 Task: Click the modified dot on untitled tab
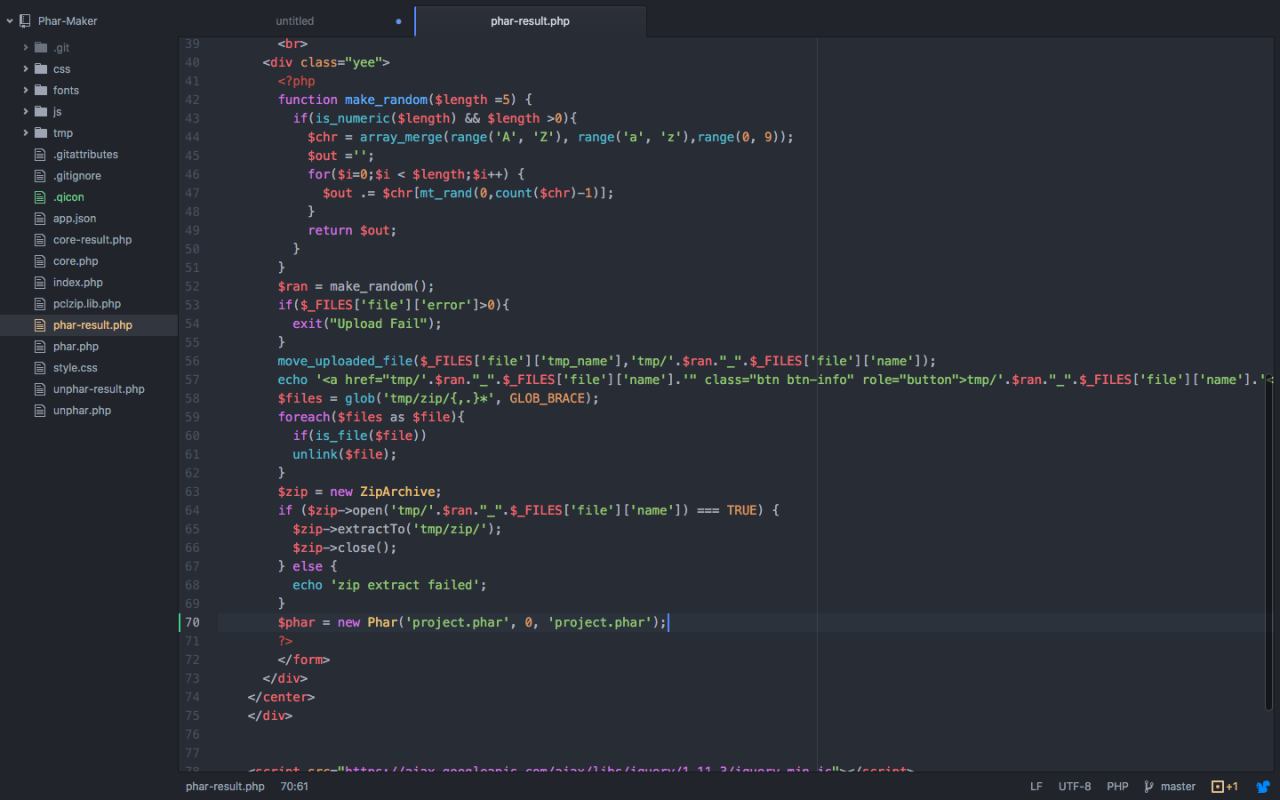click(x=398, y=21)
